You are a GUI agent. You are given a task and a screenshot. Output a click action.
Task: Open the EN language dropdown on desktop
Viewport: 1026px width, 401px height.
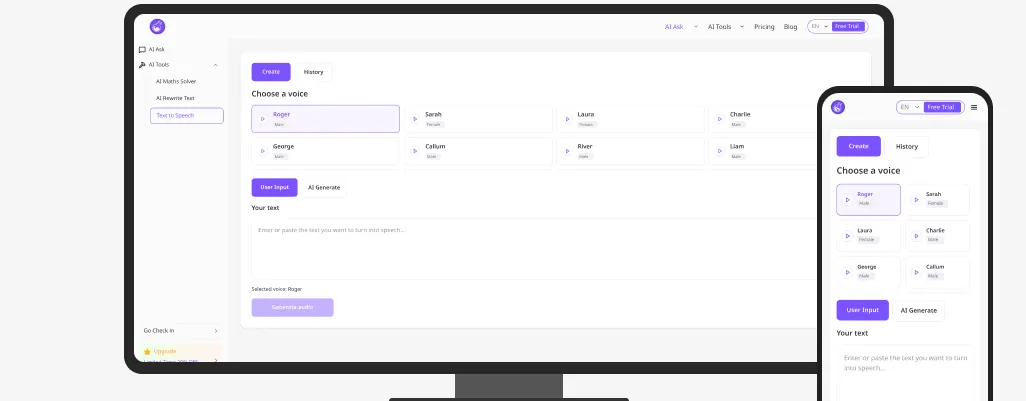click(820, 26)
